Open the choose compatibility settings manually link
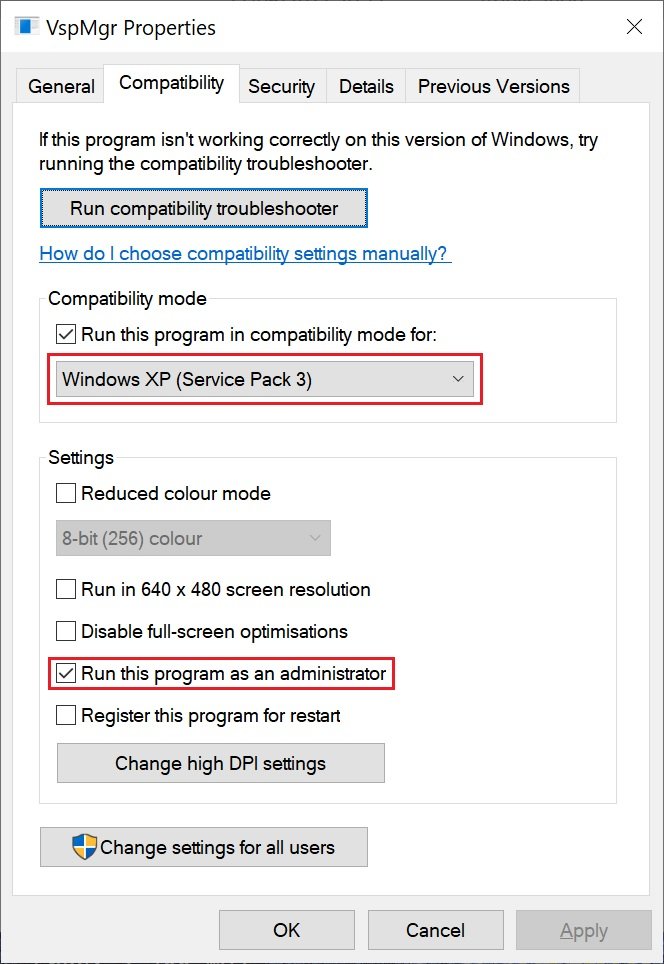664x964 pixels. [245, 253]
